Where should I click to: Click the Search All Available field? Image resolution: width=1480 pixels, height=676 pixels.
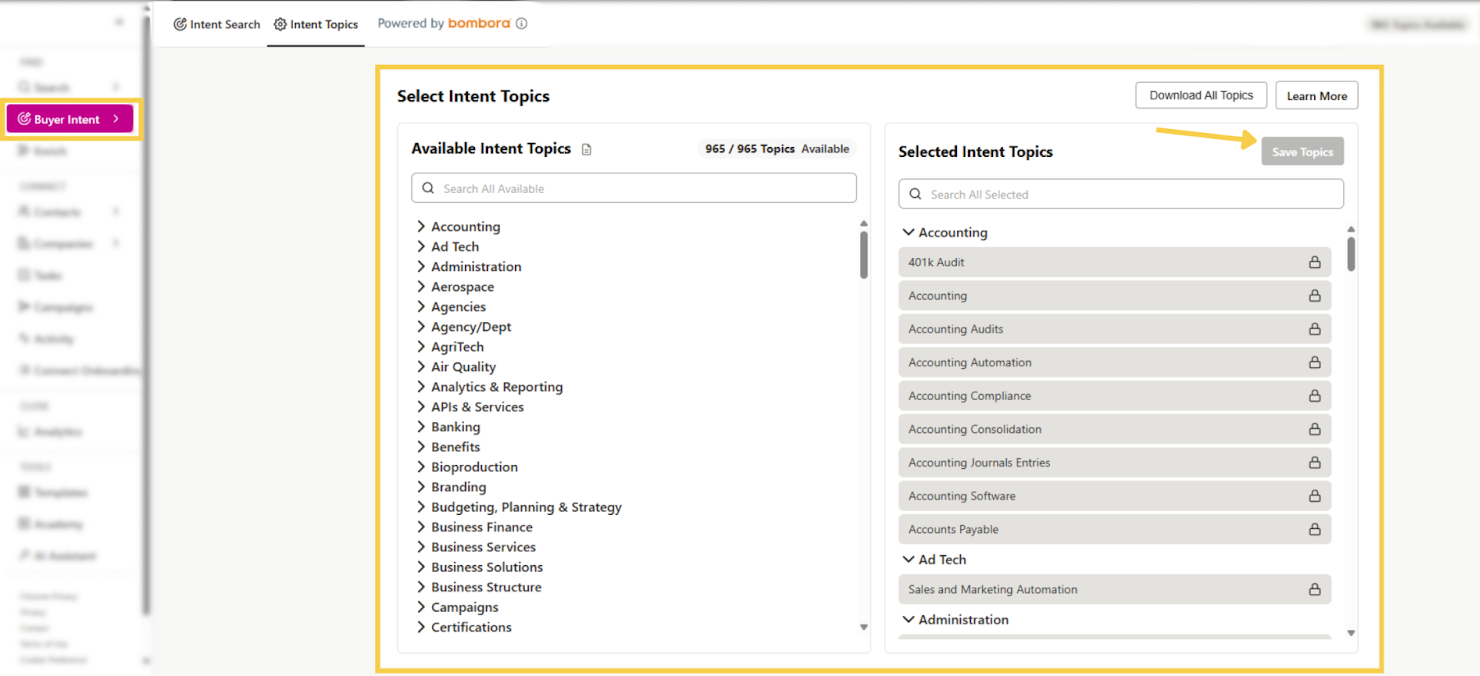(x=634, y=188)
